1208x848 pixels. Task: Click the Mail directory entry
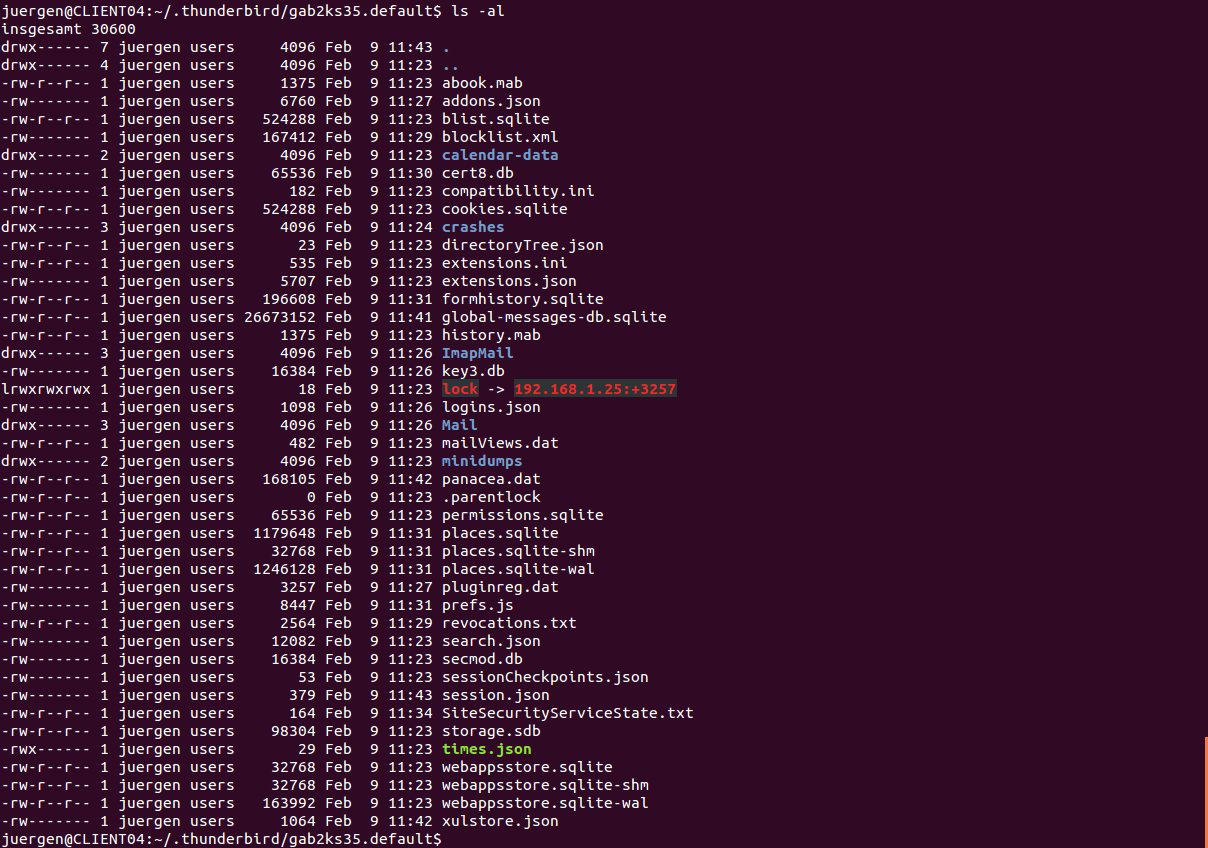(x=459, y=425)
